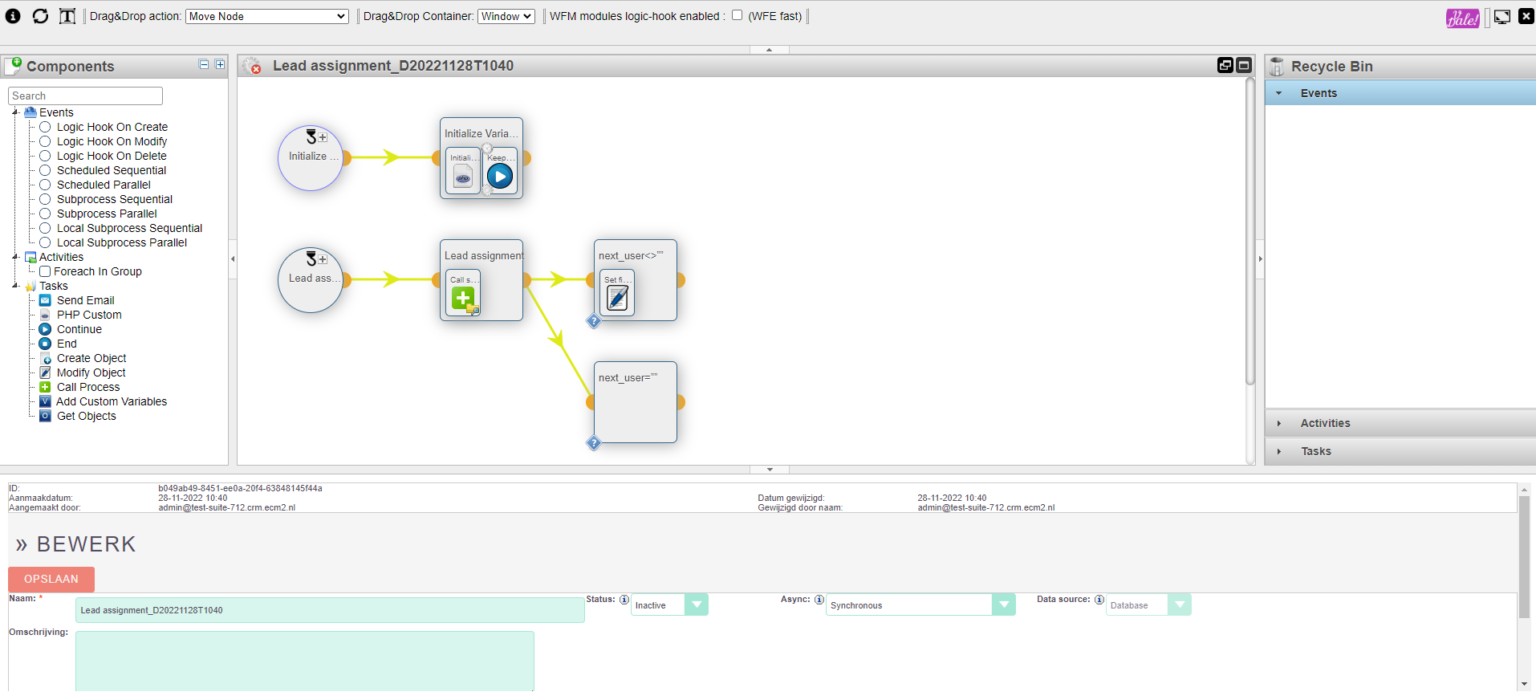Click the Create Object task icon
This screenshot has width=1536, height=696.
45,358
